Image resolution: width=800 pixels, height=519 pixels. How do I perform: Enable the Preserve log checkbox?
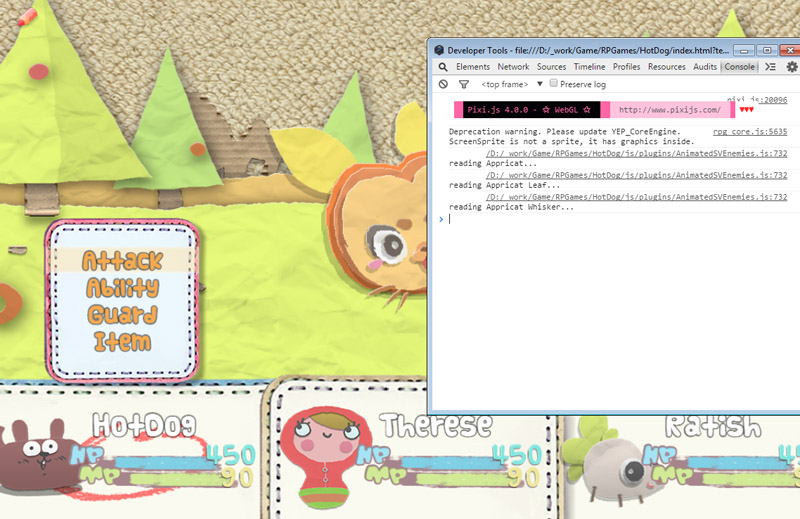coord(554,83)
